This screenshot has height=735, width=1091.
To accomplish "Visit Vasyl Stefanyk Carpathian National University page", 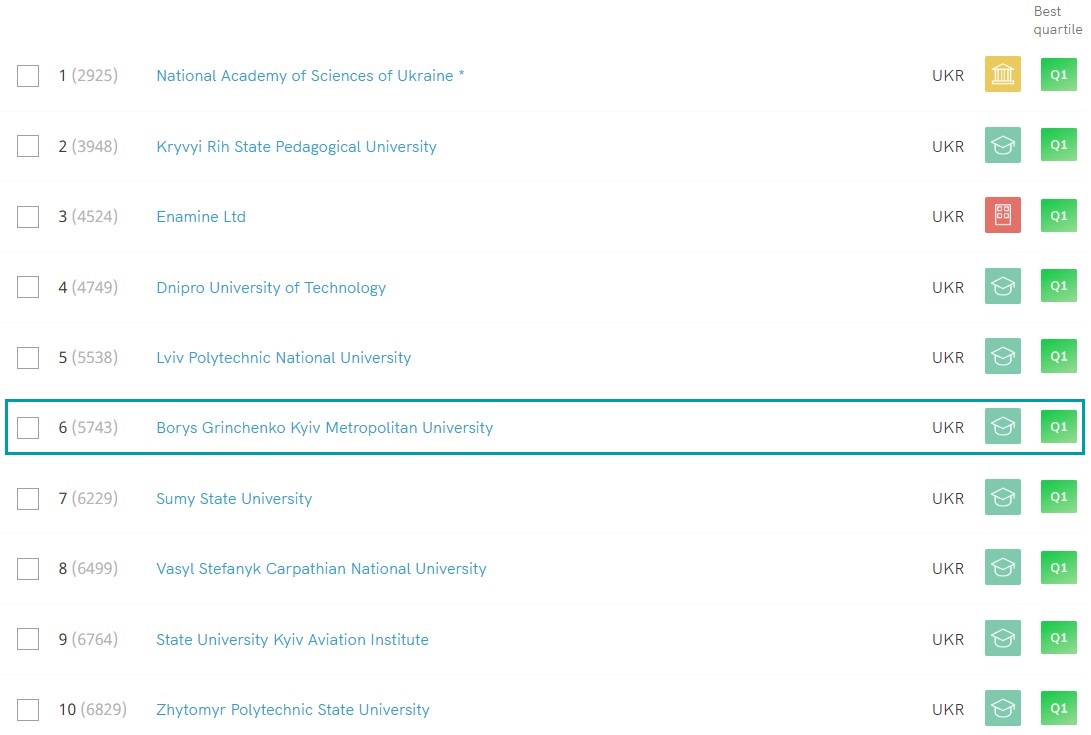I will pyautogui.click(x=321, y=569).
